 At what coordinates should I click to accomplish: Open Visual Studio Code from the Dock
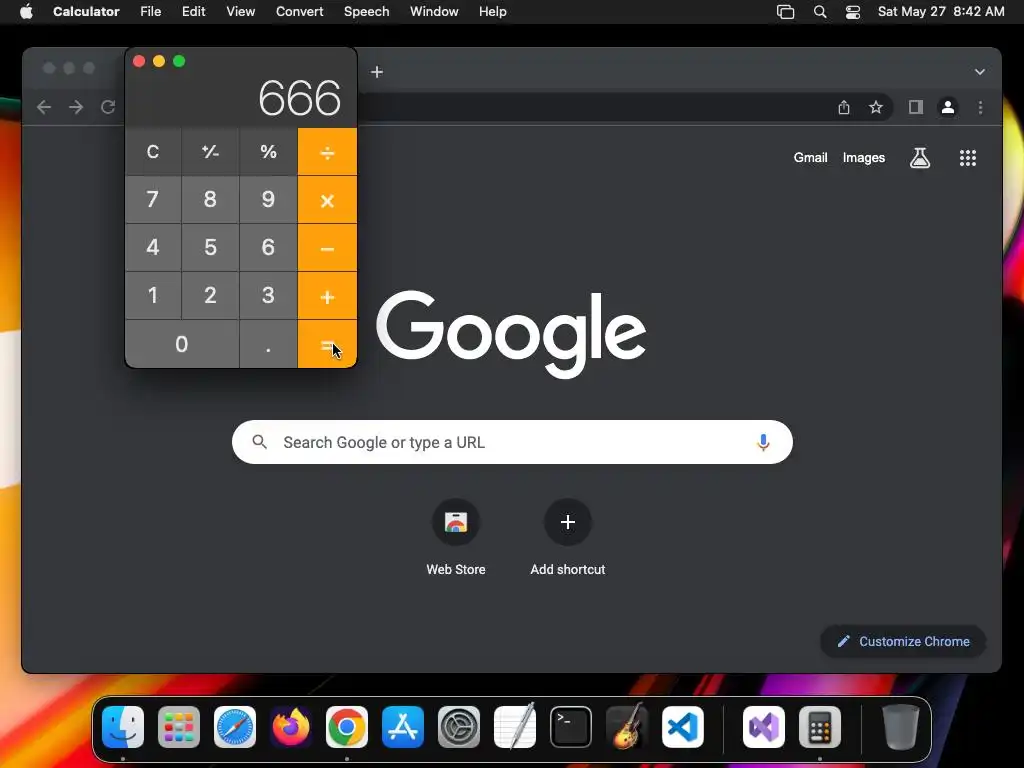pos(683,727)
